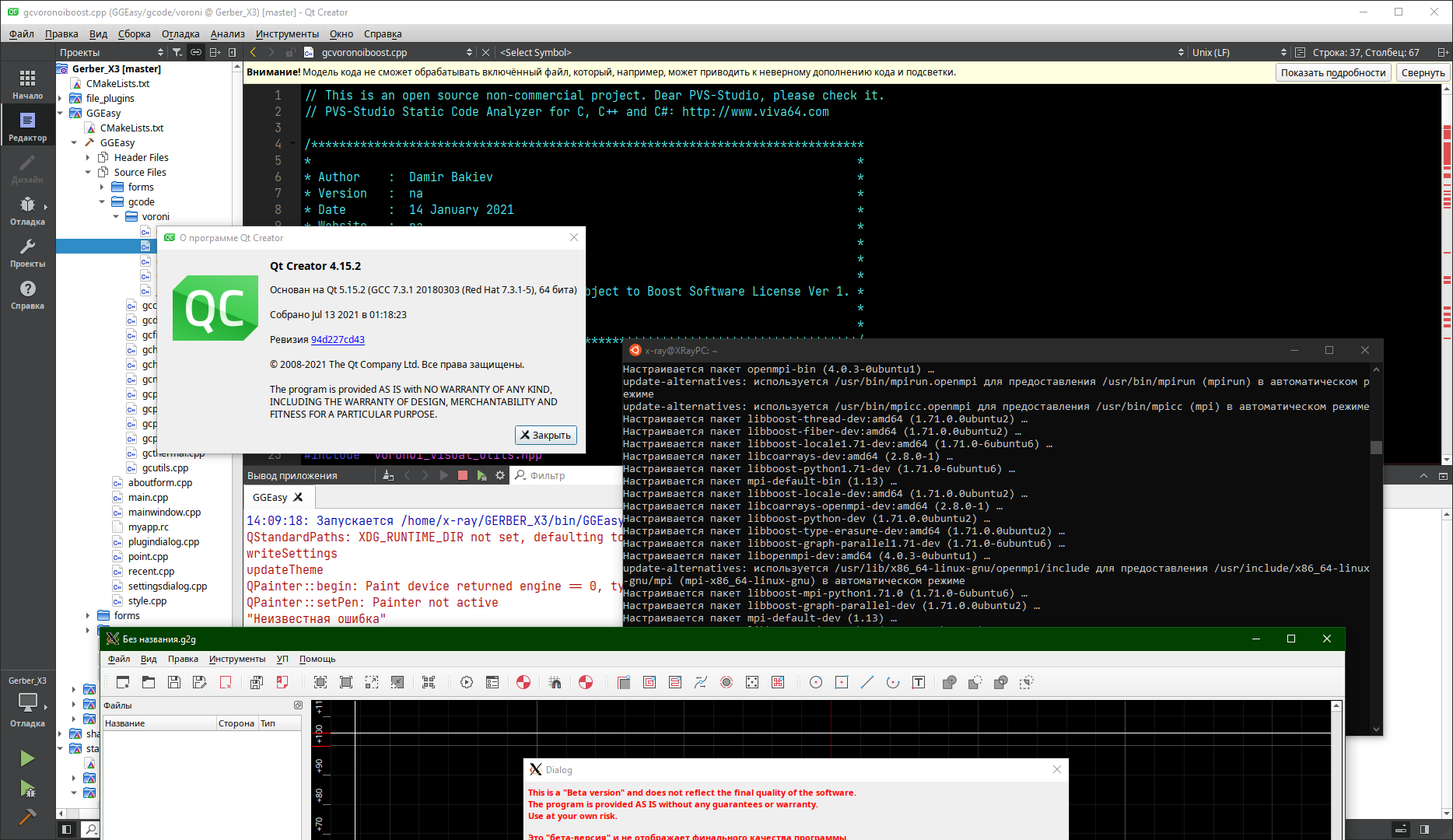1453x840 pixels.
Task: Expand file_plugins tree node
Action: (x=61, y=98)
